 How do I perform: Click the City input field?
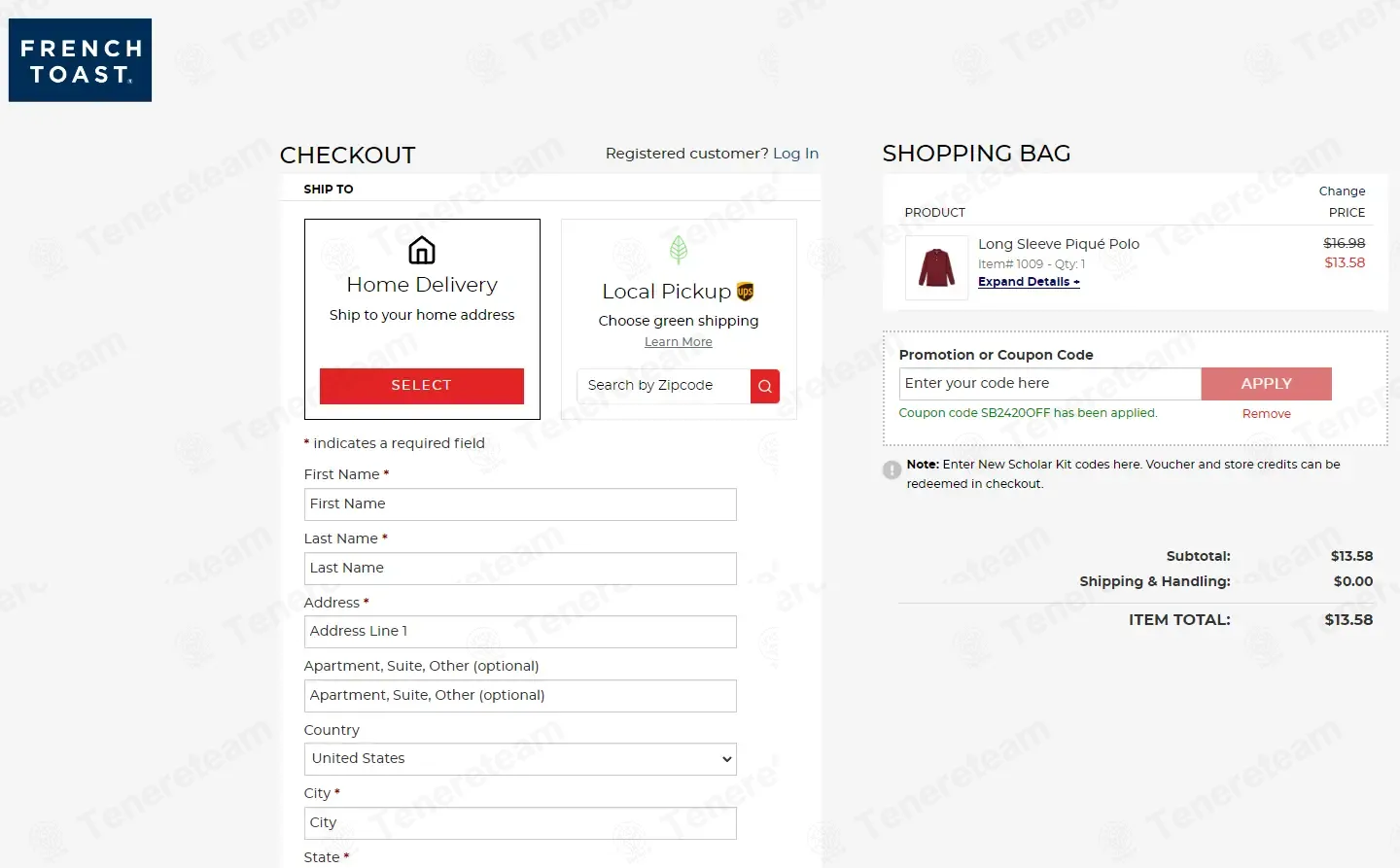[x=520, y=823]
